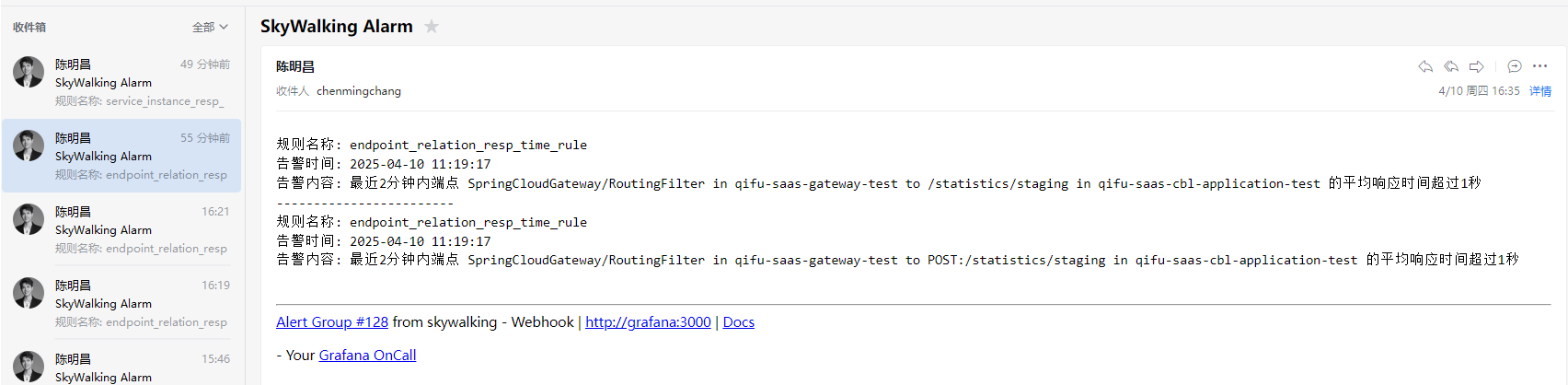Click the reply arrow icon

(x=1425, y=66)
